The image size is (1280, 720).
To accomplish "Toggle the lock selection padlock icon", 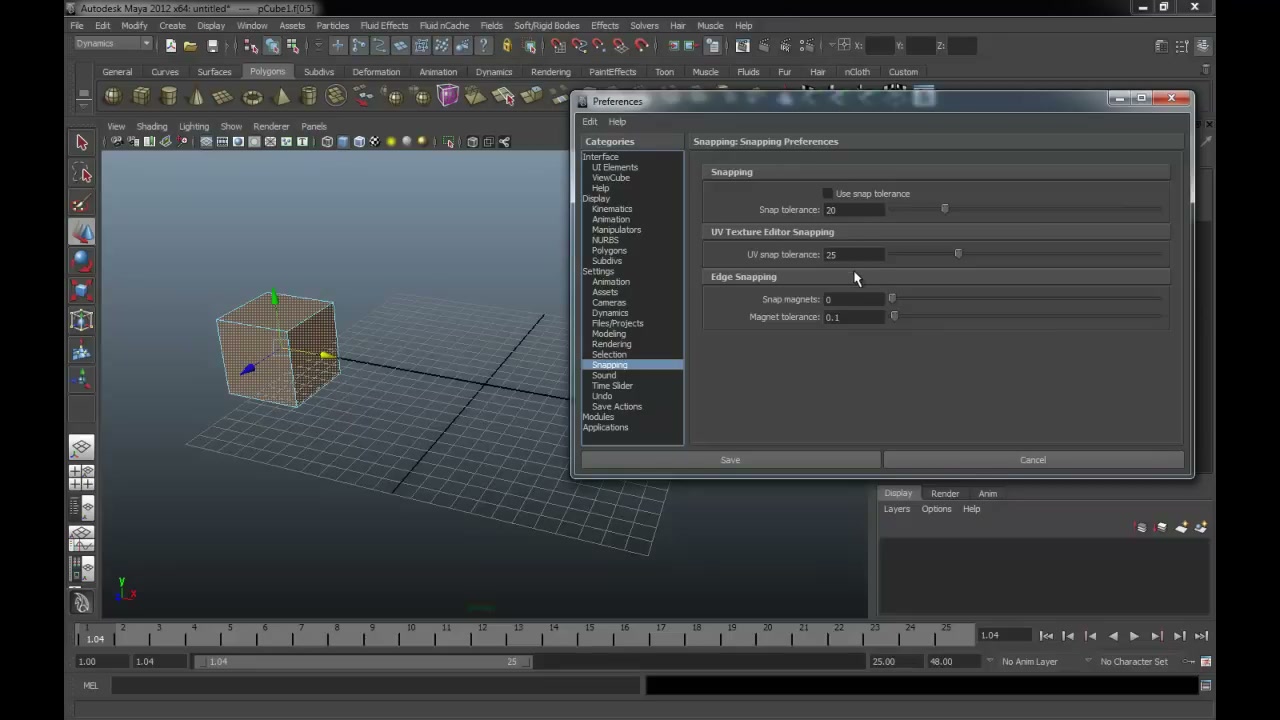I will click(507, 46).
